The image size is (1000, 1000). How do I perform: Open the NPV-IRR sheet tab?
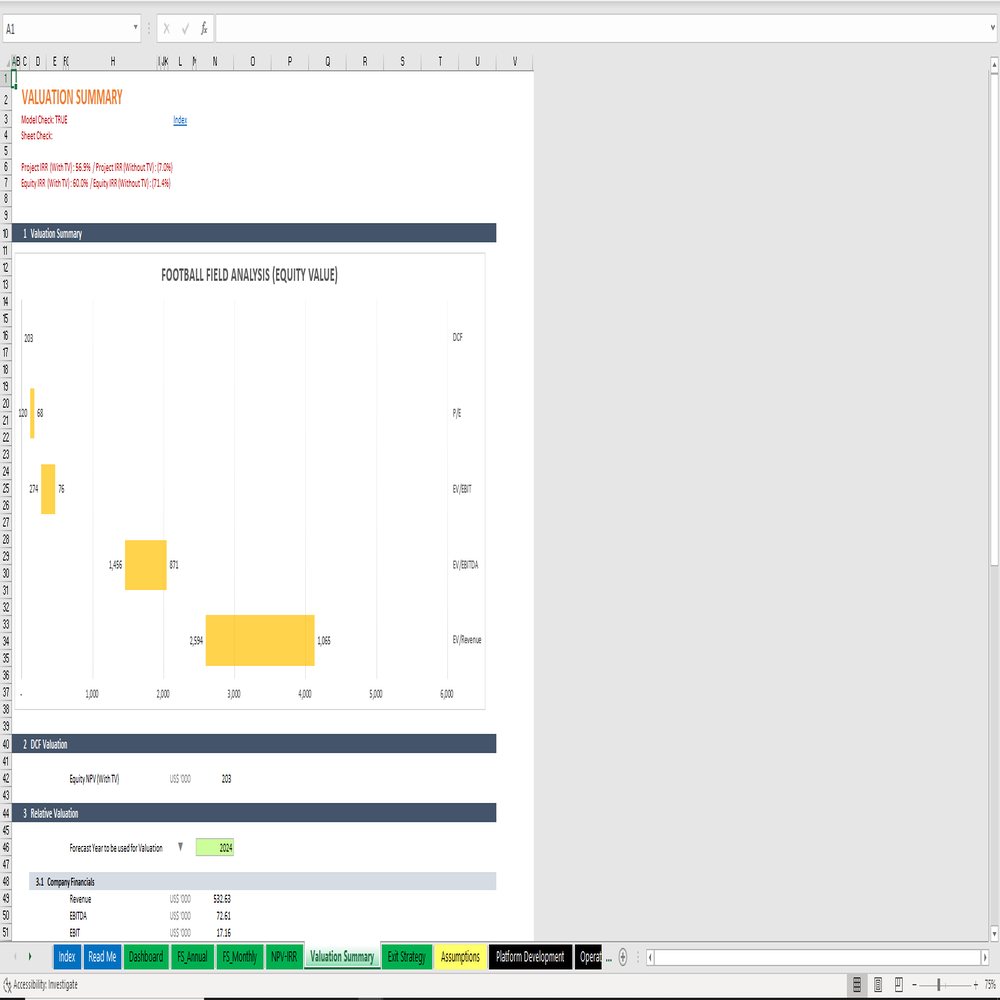coord(284,957)
